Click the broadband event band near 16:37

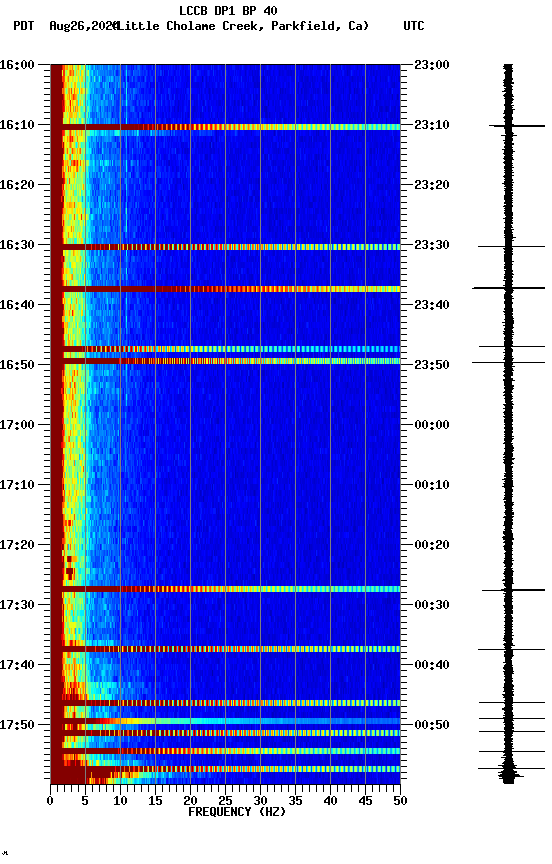225,289
